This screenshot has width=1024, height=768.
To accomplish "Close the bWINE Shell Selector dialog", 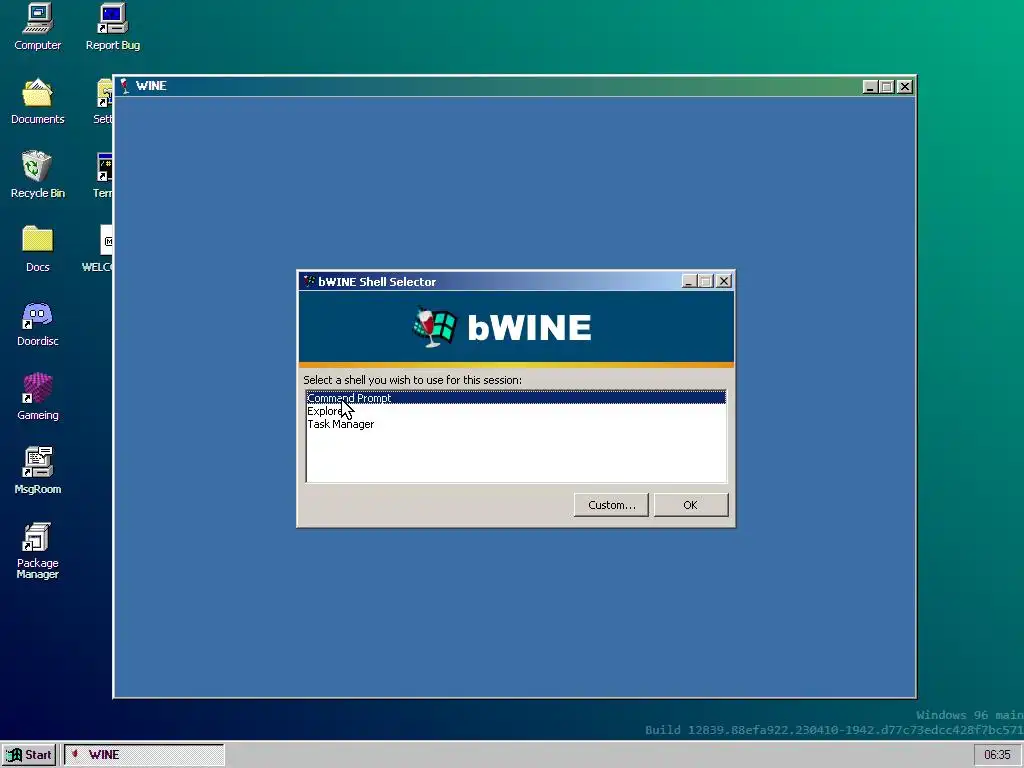I will [724, 281].
